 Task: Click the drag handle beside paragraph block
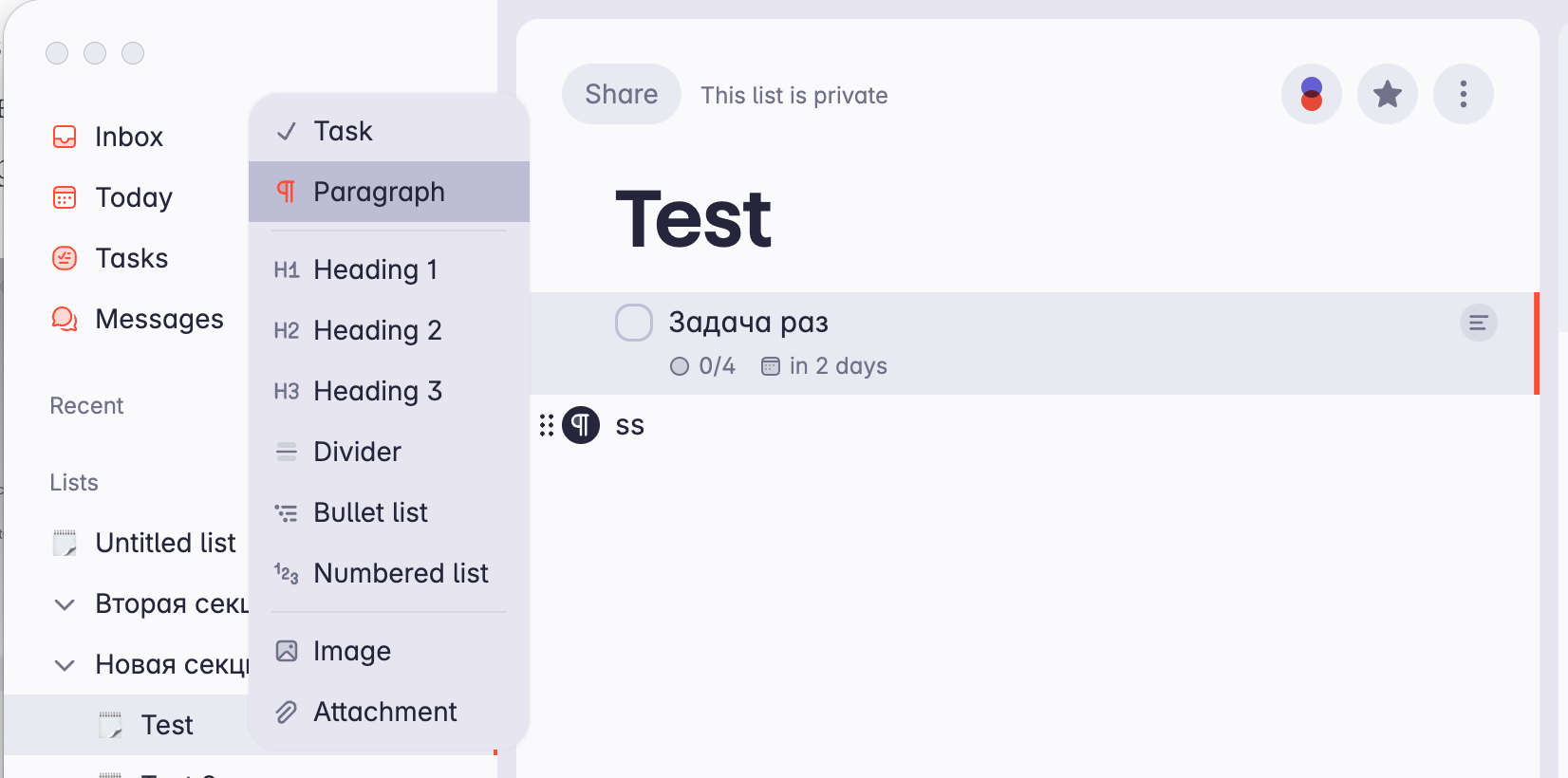547,425
